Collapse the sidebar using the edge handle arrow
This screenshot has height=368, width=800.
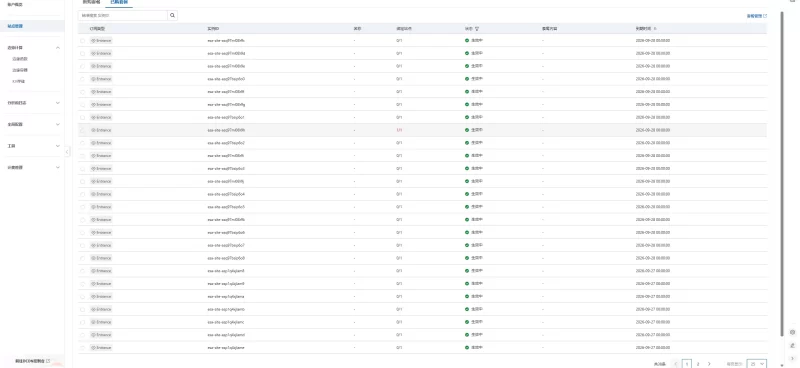coord(67,152)
